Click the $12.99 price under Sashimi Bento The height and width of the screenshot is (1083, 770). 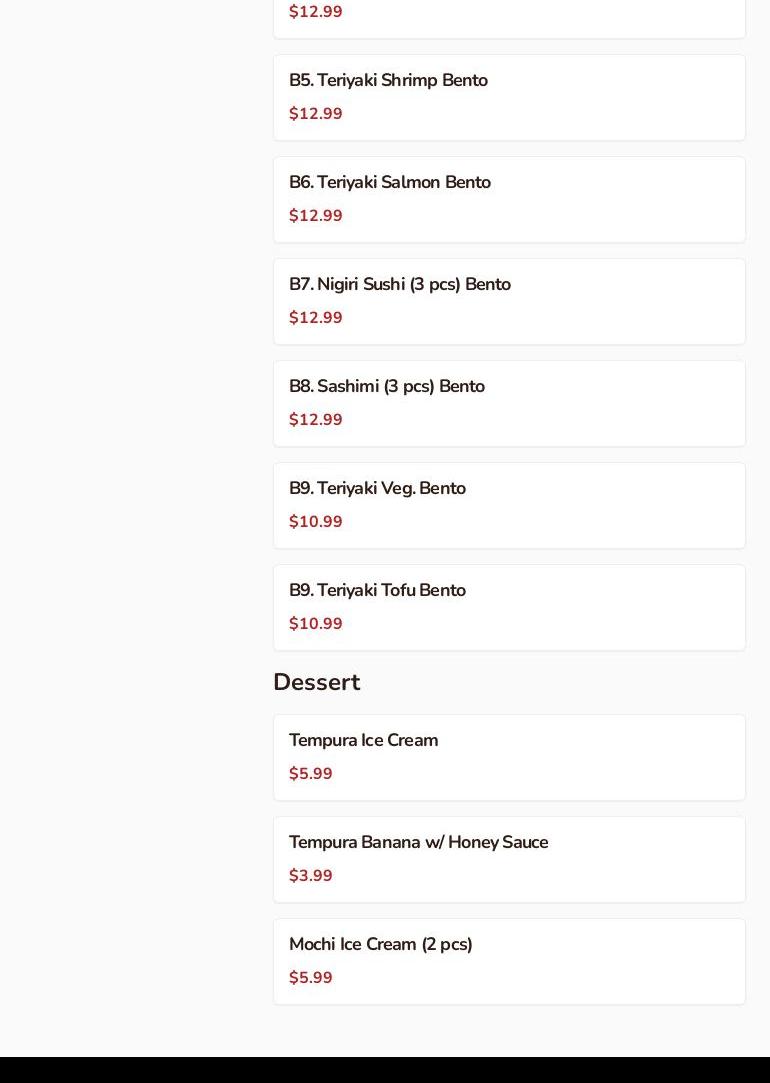point(315,420)
